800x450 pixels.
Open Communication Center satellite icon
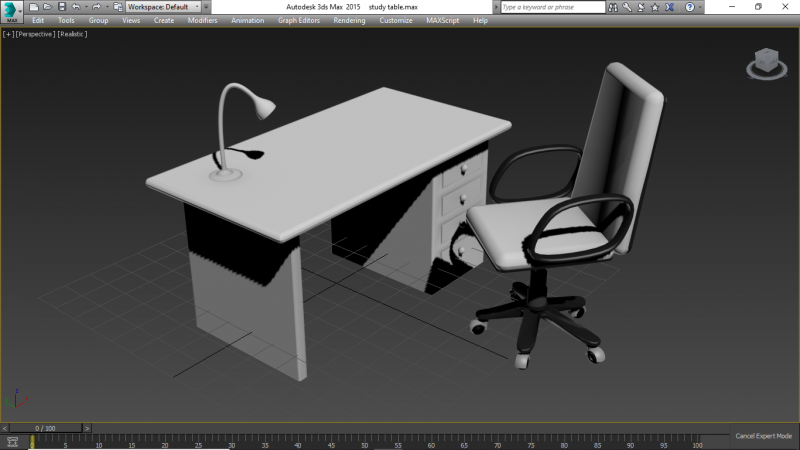(x=641, y=7)
